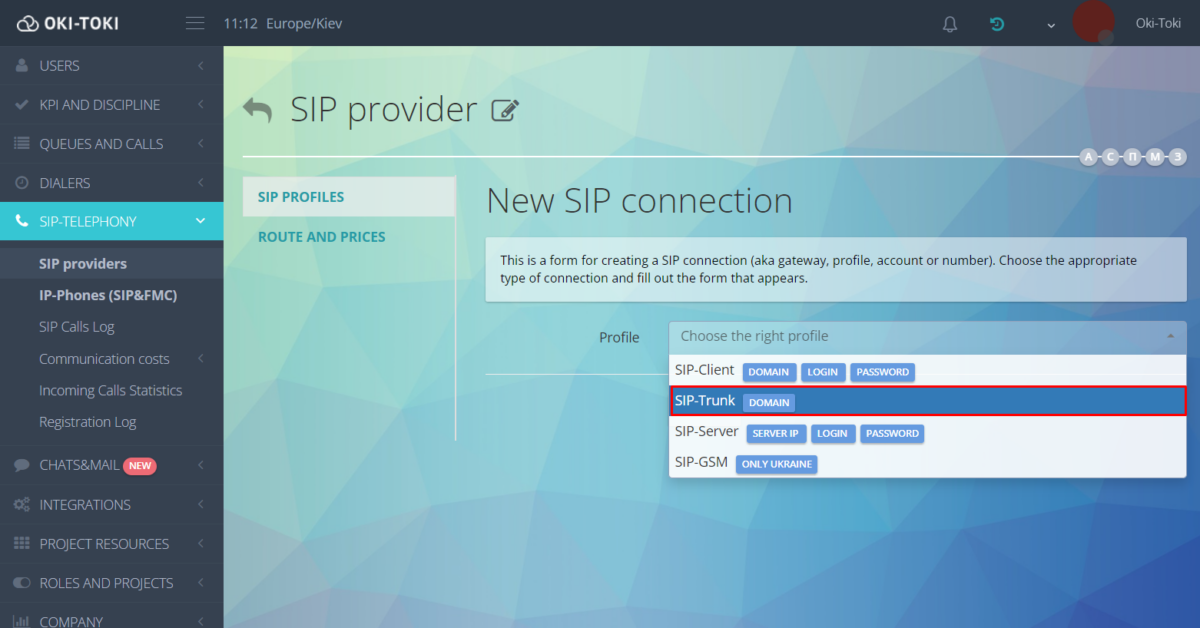Click the edit pencil icon next to SIP provider

[x=506, y=110]
